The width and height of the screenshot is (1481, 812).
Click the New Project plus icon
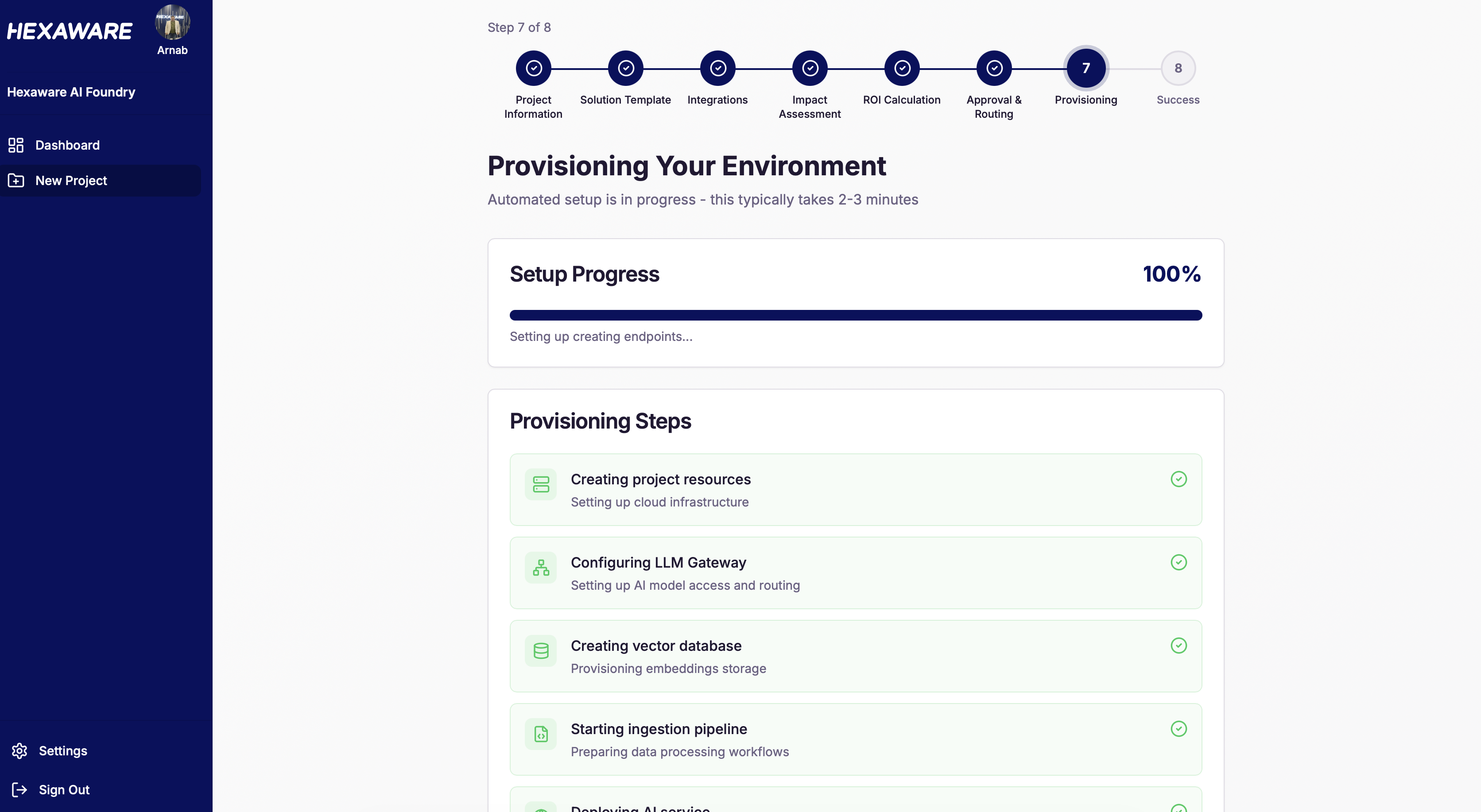[x=16, y=181]
